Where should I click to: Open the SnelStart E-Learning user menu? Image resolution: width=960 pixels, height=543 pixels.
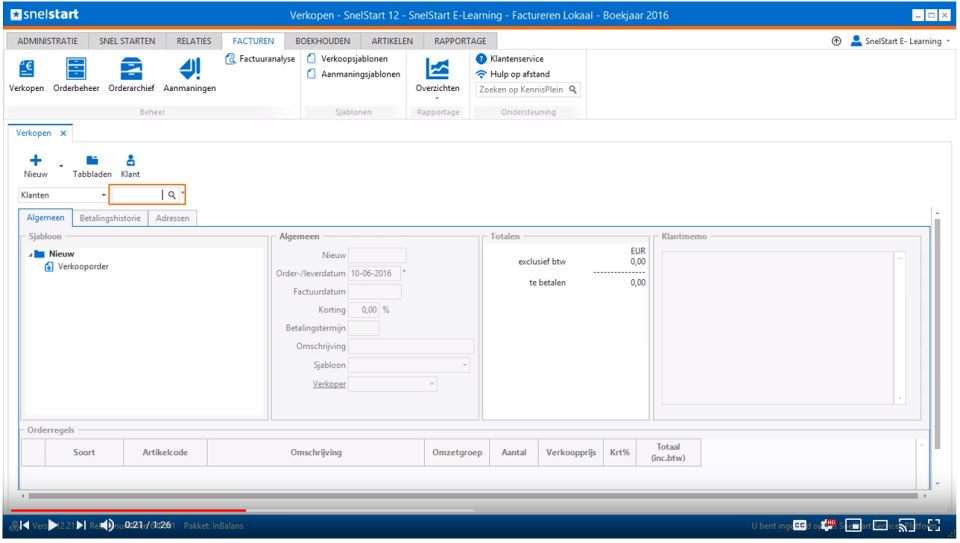tap(901, 41)
